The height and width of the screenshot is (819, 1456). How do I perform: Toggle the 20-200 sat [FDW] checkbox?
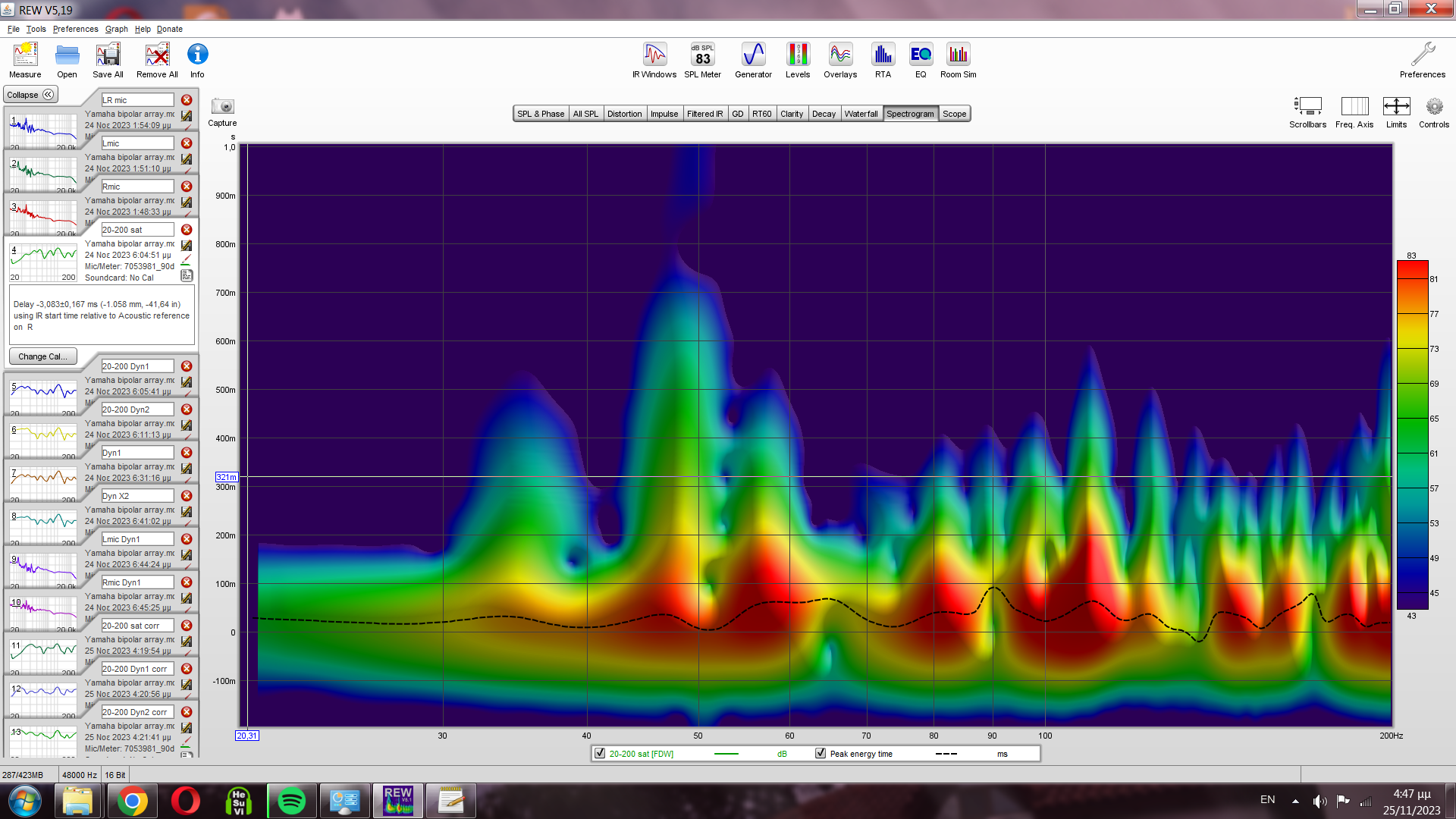[x=600, y=753]
